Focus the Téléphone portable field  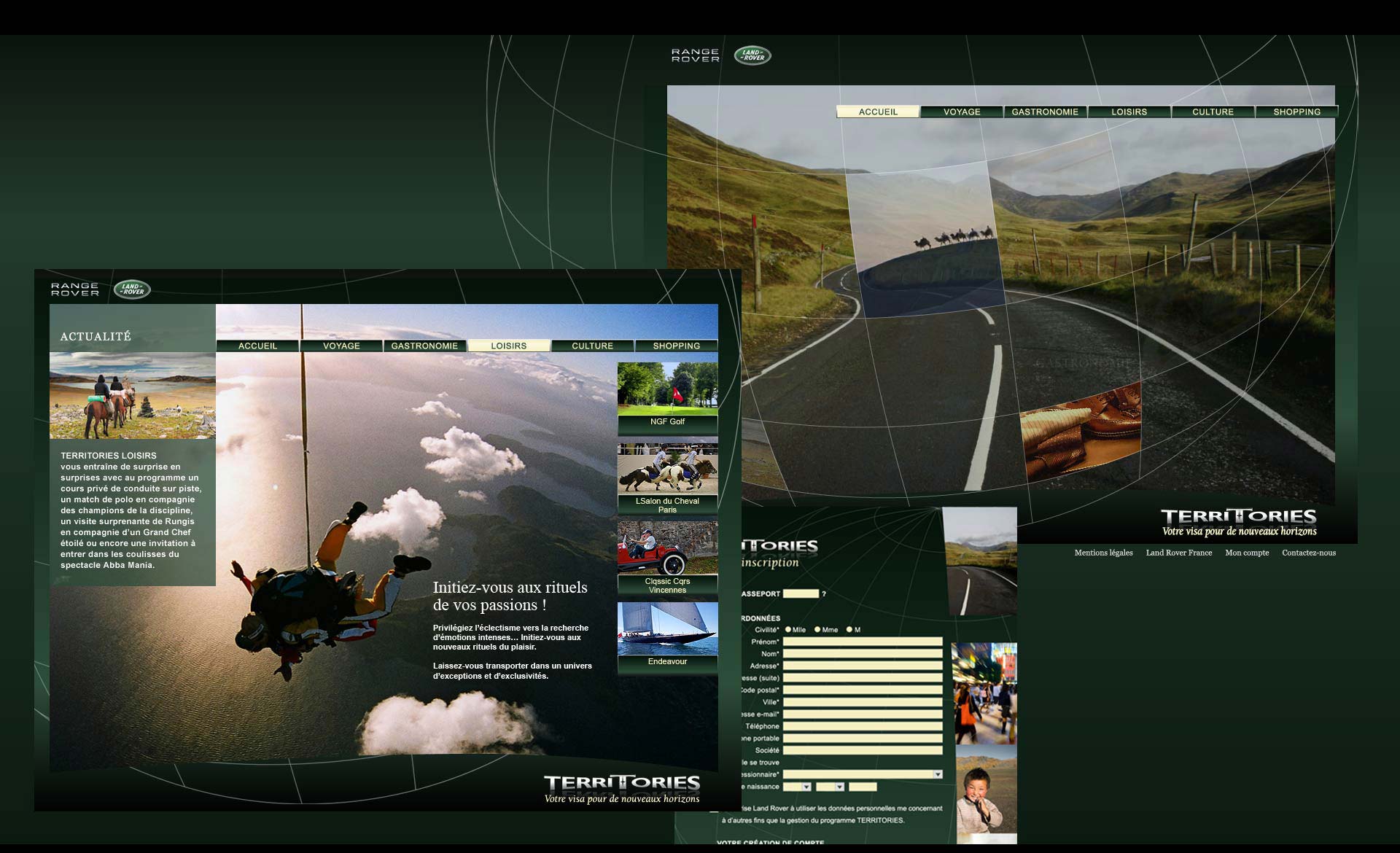point(863,738)
